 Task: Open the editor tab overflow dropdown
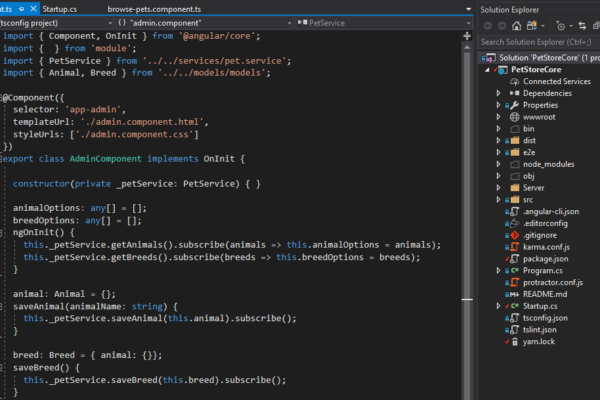(x=468, y=9)
